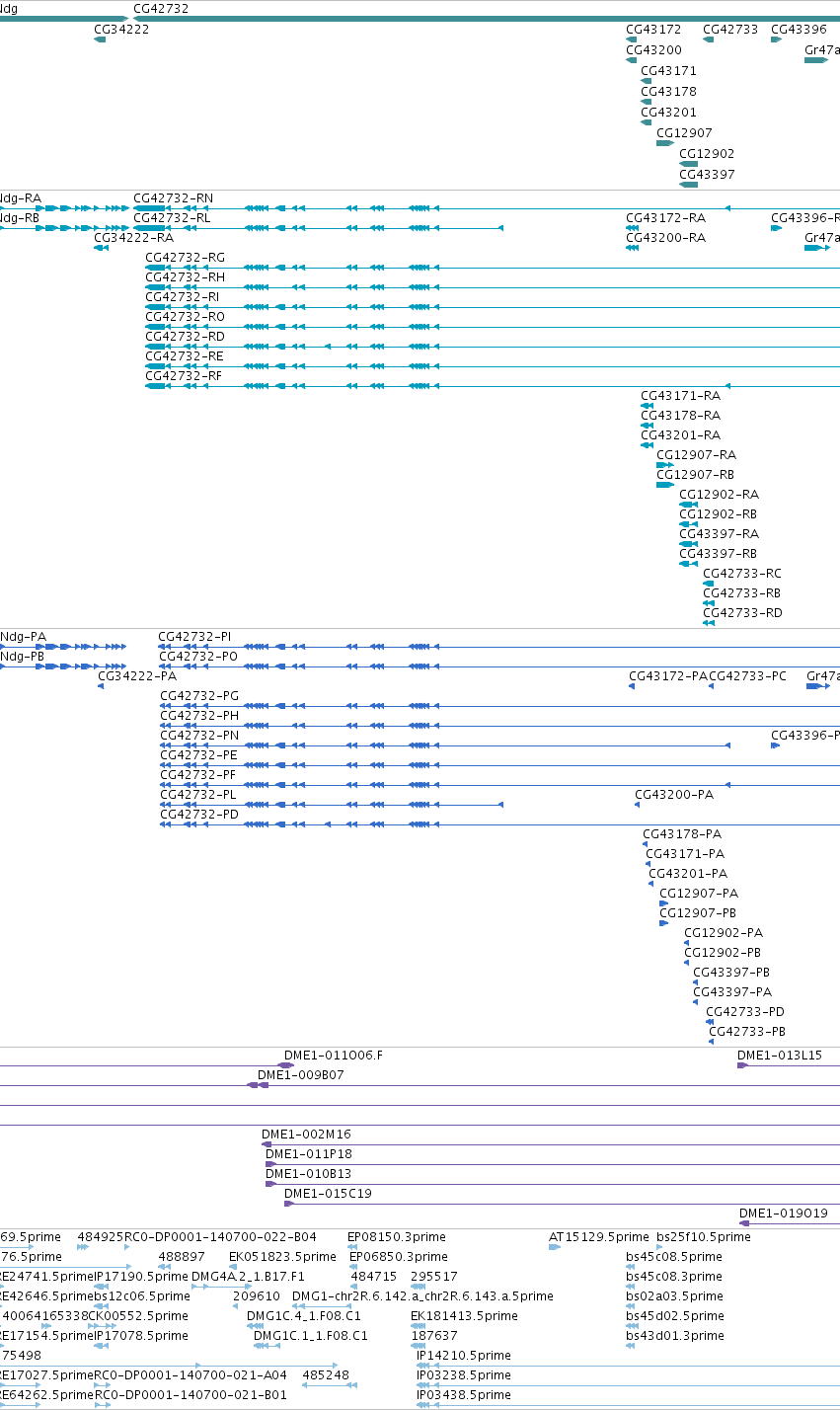840x1410 pixels.
Task: Click transcript CG43397-RA
Action: [719, 534]
